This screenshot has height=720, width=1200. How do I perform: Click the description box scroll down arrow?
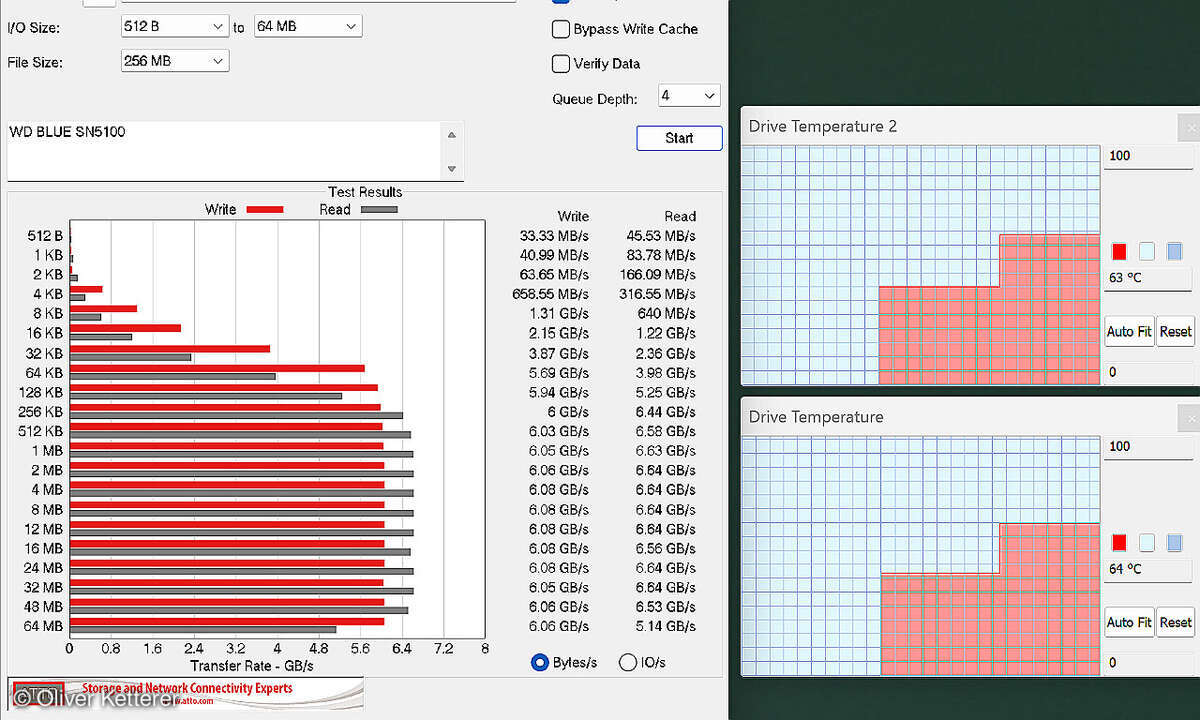(x=451, y=169)
